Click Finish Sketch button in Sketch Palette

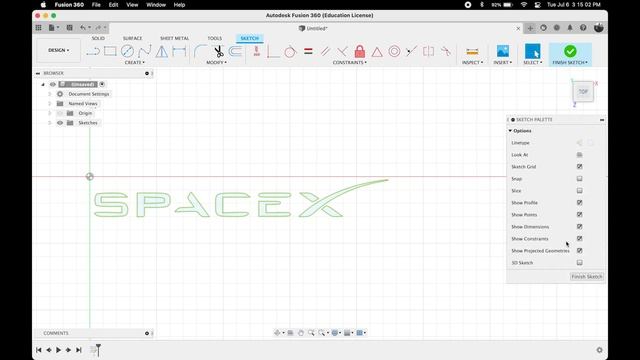pos(587,276)
